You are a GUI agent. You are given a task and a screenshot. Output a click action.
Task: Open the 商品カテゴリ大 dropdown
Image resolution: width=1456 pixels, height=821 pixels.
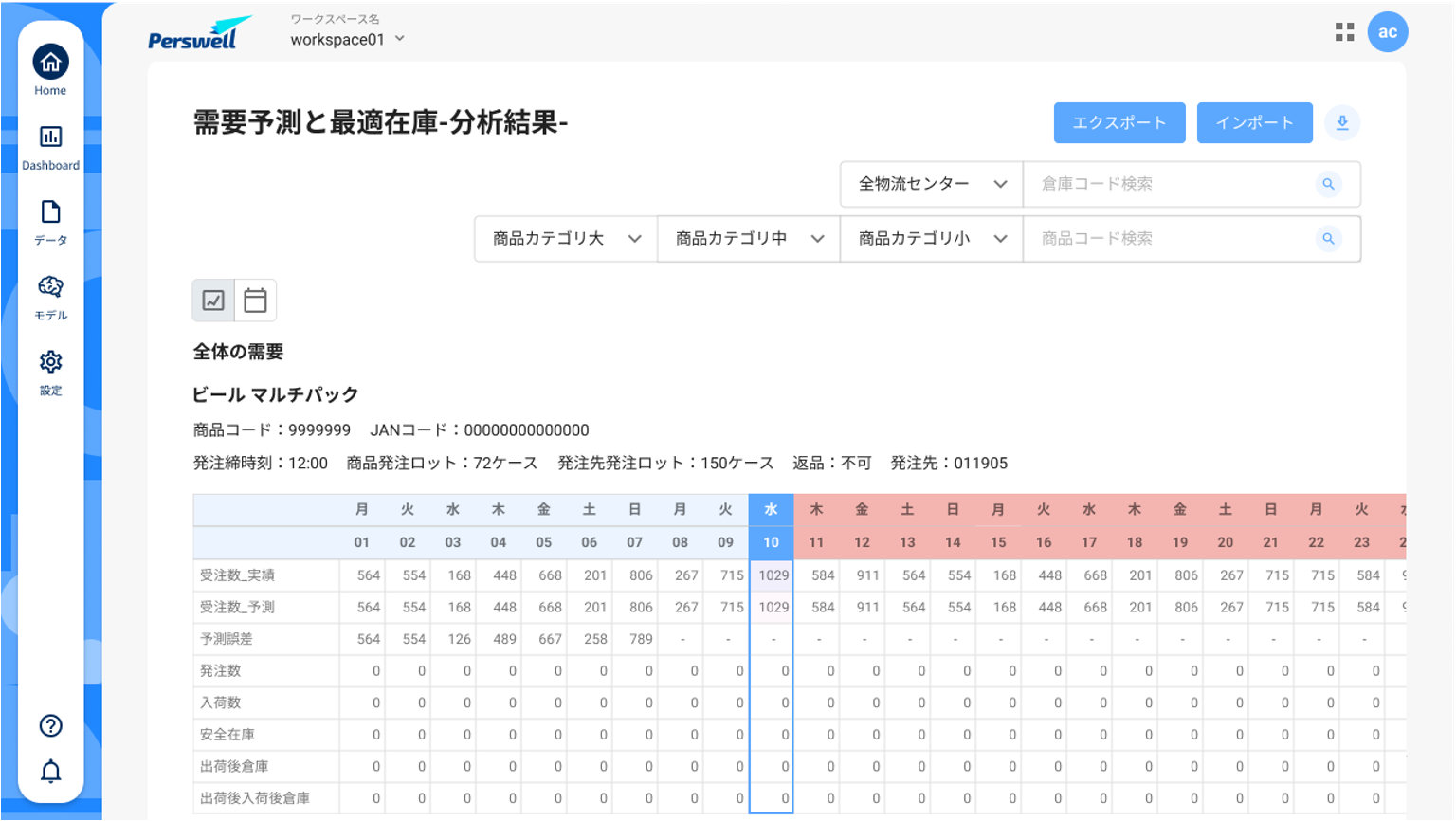point(564,238)
